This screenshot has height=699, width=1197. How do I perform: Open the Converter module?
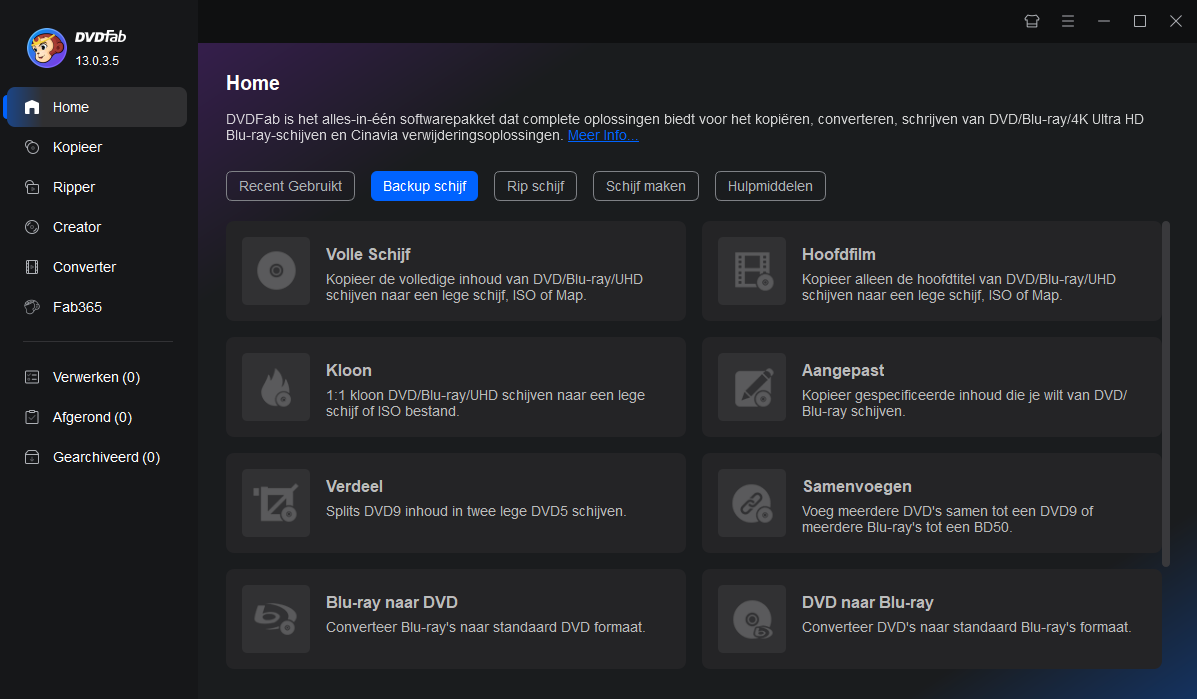click(95, 267)
